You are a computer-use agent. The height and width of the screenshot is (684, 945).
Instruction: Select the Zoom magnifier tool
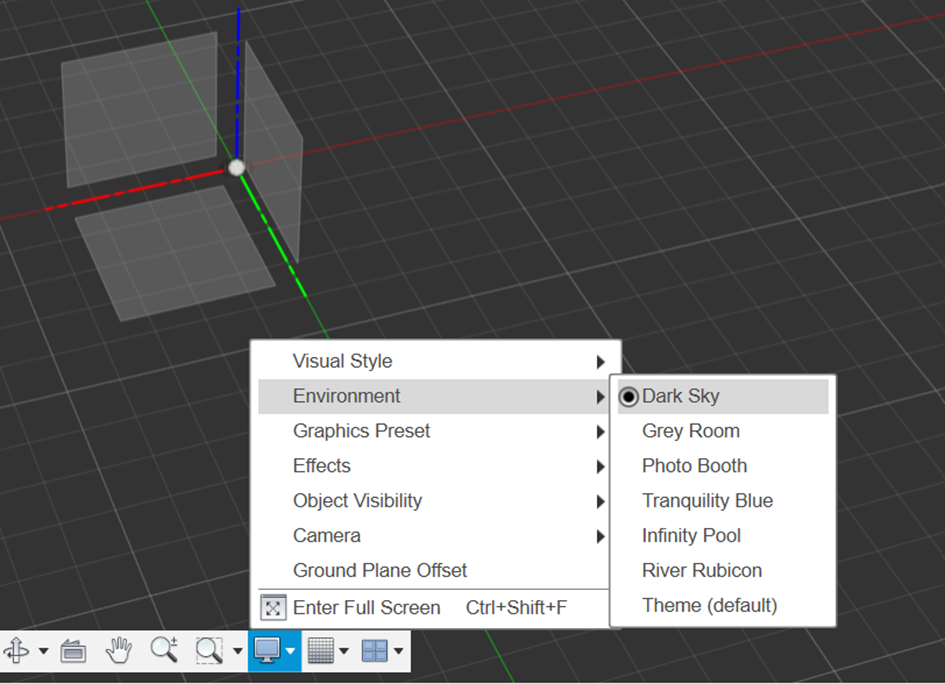(164, 651)
